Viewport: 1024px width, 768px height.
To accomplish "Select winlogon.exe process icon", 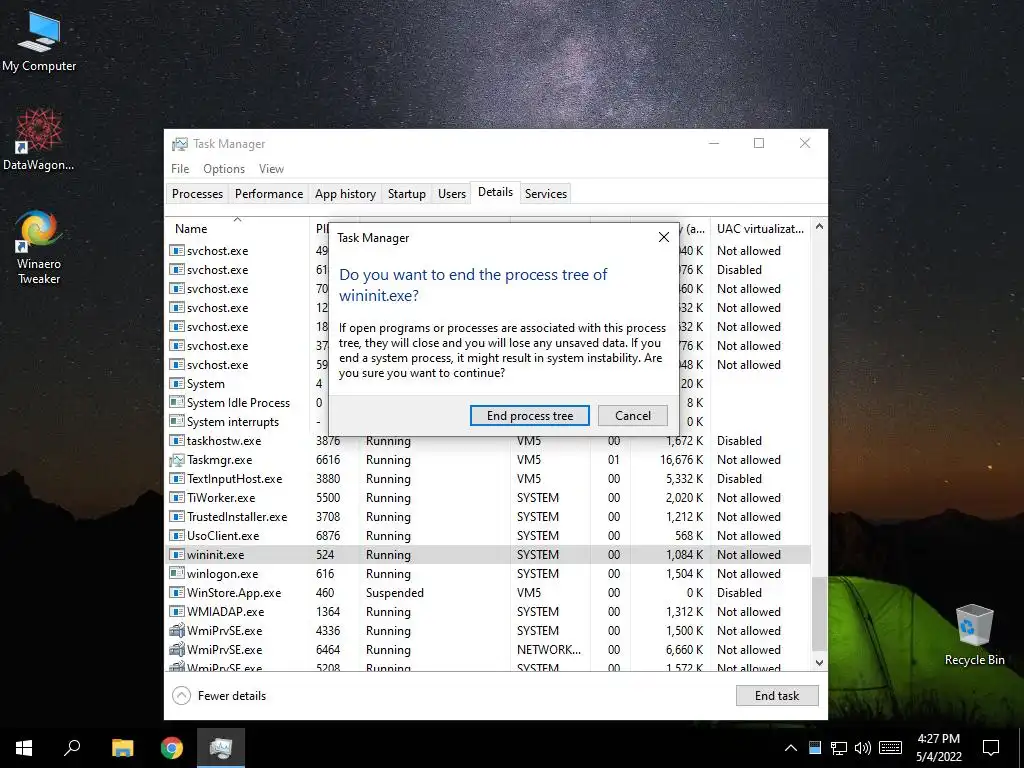I will 176,573.
